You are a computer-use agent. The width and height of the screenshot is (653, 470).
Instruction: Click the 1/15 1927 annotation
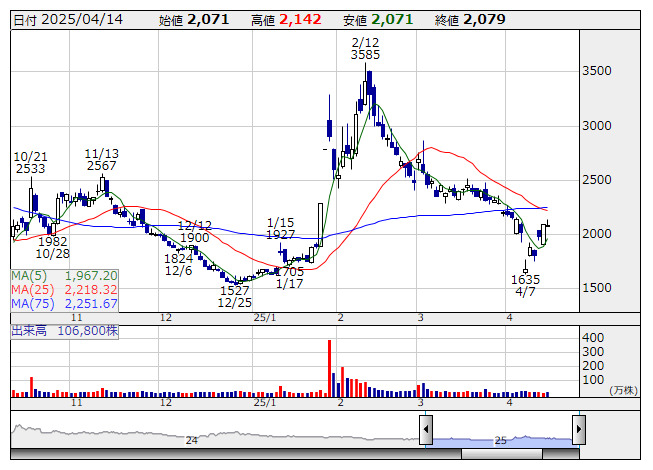tap(281, 228)
